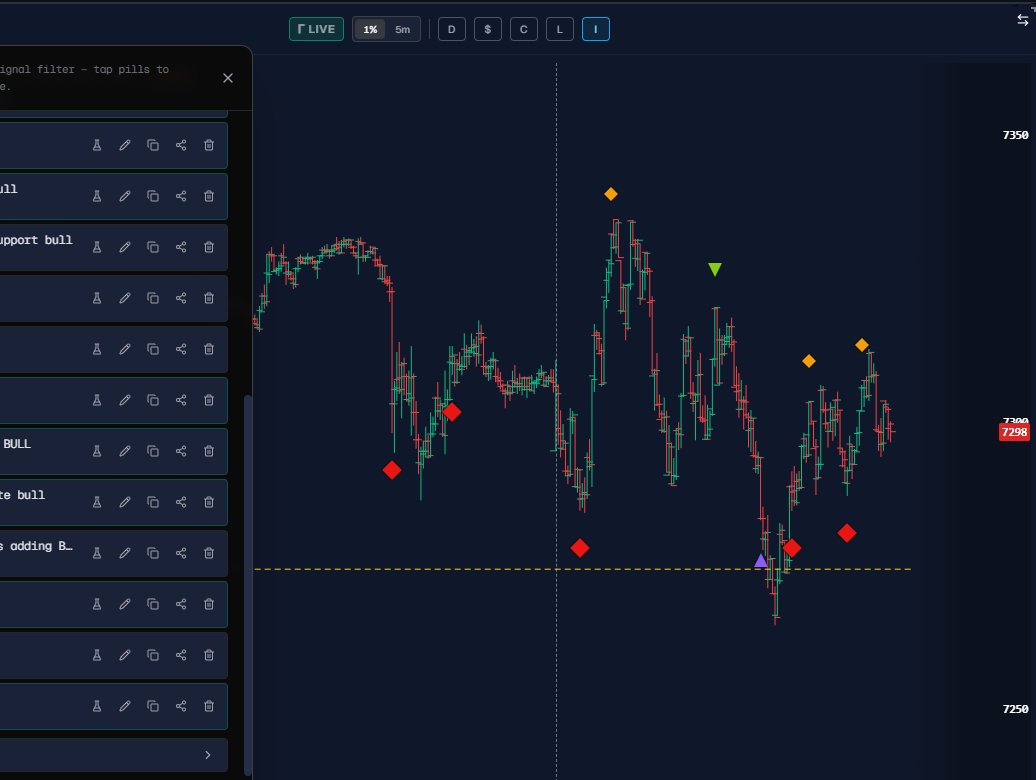Delete the 's adding B…' row
1036x780 pixels.
click(x=209, y=553)
